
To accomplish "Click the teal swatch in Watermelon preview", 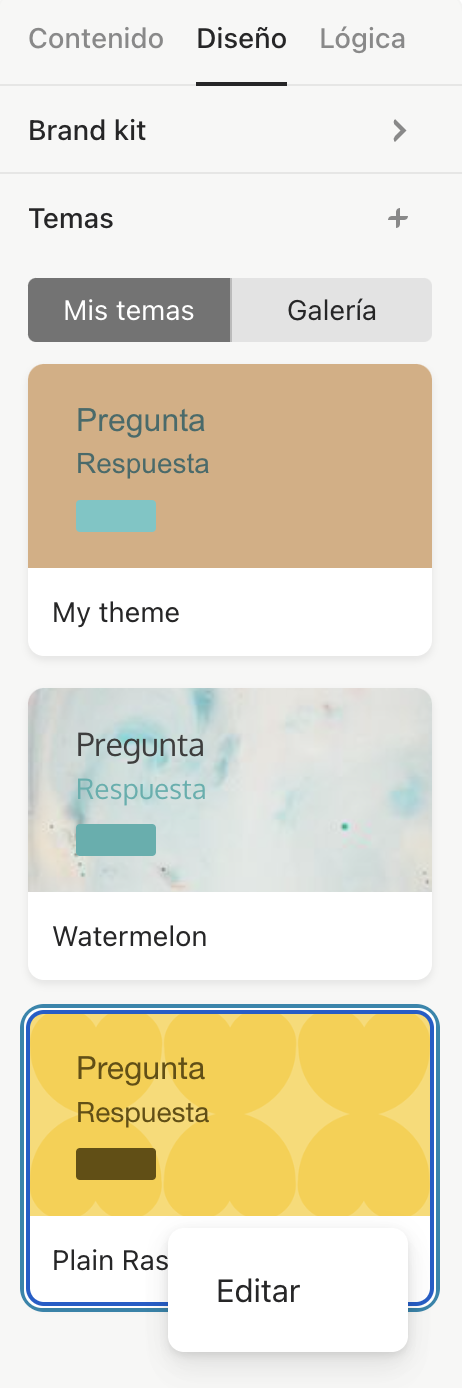I will 116,840.
